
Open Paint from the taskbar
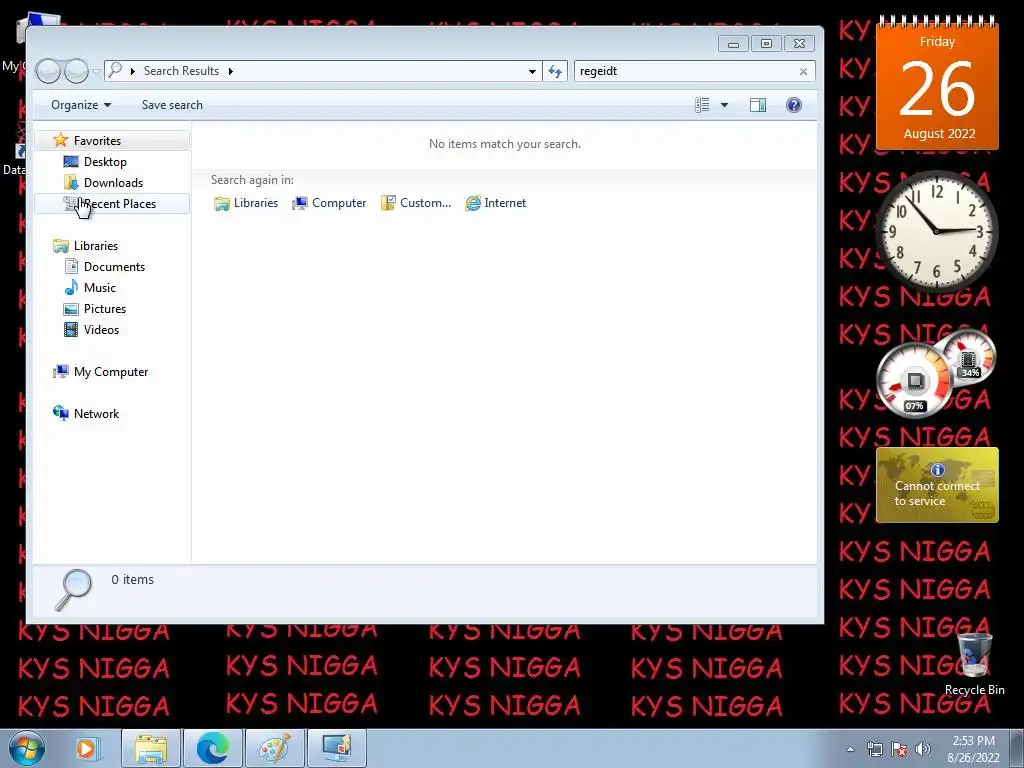(x=275, y=748)
